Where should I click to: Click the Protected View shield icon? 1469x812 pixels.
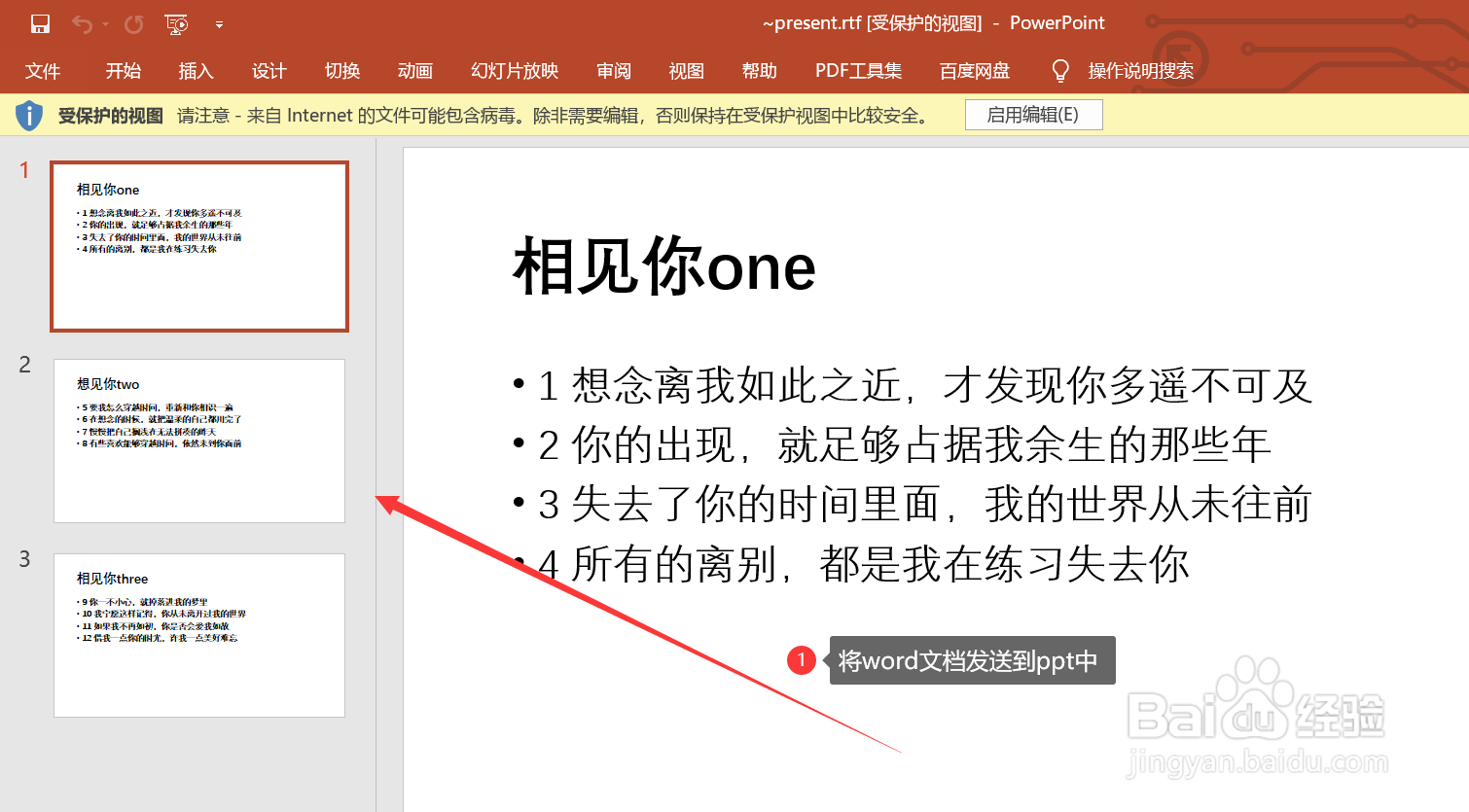29,114
